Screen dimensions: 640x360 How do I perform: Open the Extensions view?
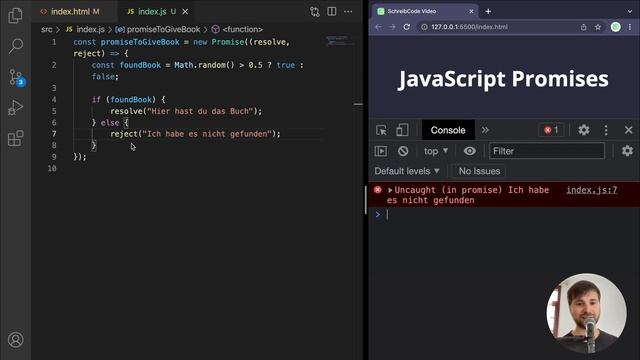pos(16,138)
